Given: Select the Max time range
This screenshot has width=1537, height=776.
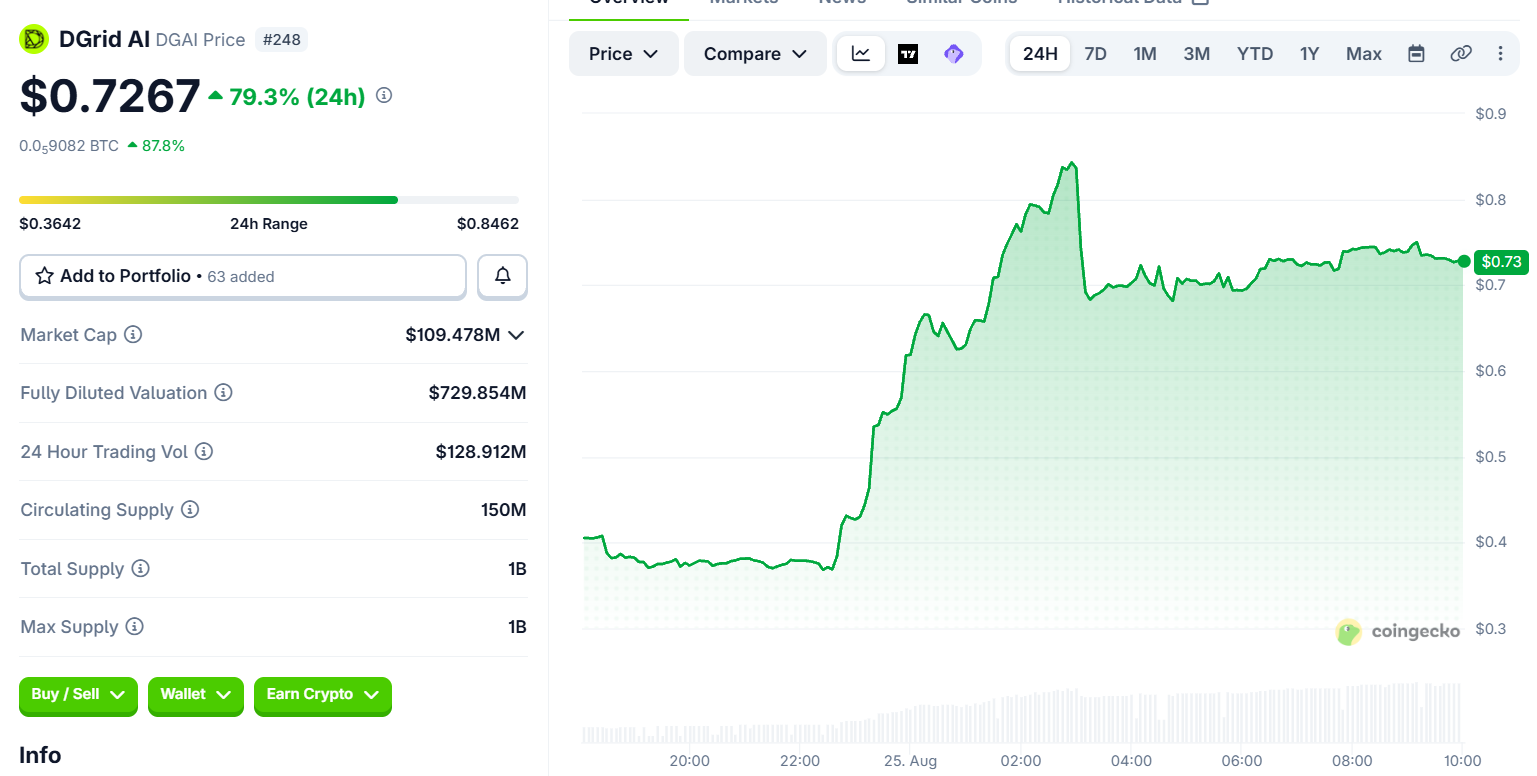Looking at the screenshot, I should pos(1364,54).
